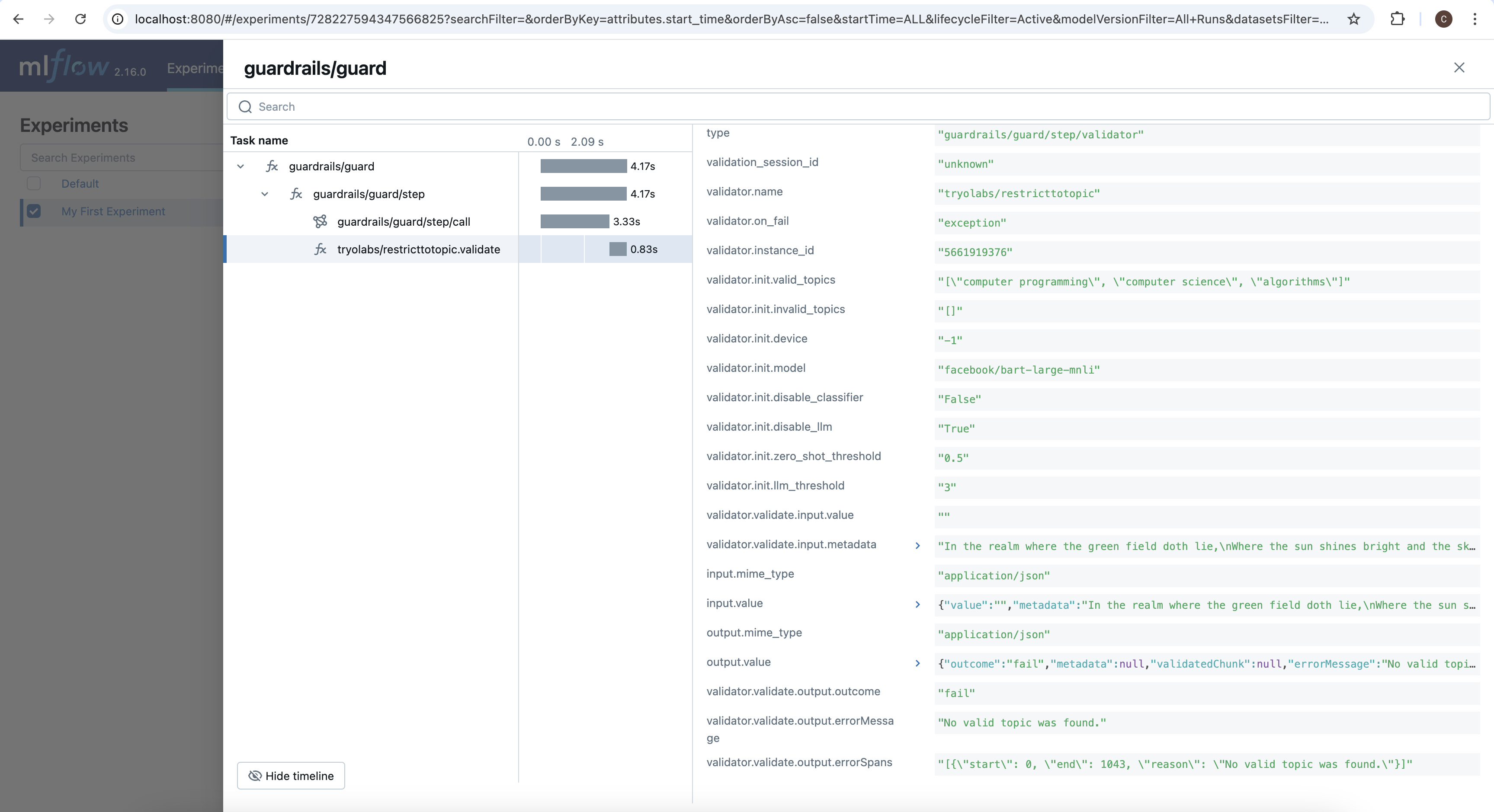Image resolution: width=1494 pixels, height=812 pixels.
Task: Select the tryolabs/restricttotopic.validate task
Action: click(x=418, y=248)
